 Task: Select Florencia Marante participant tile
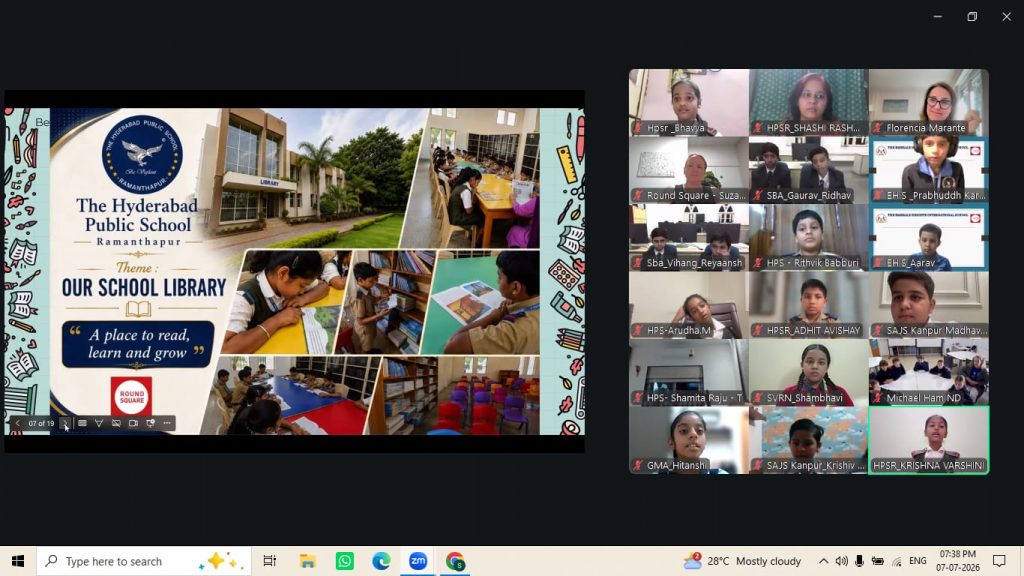click(x=928, y=103)
